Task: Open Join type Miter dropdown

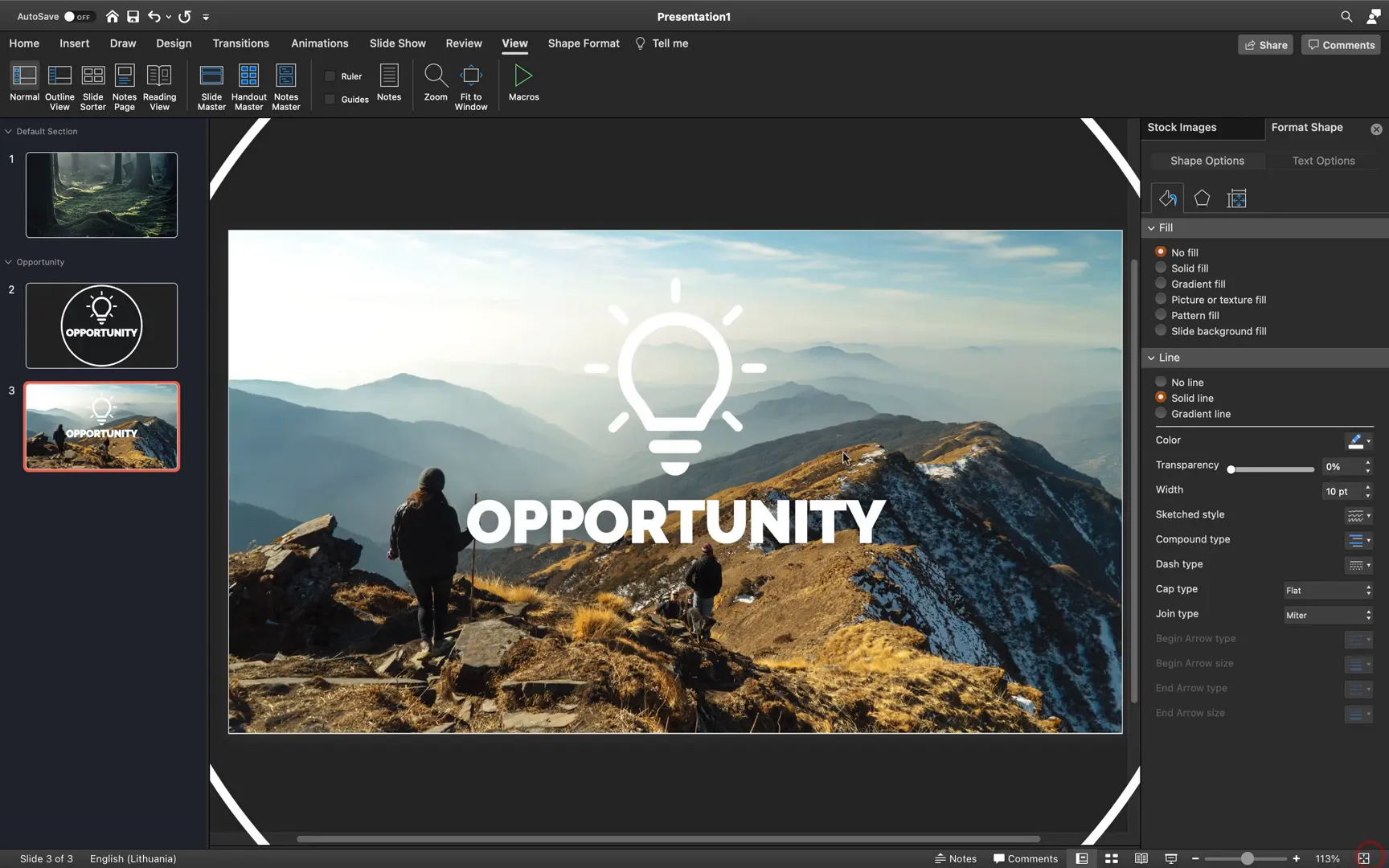Action: pos(1328,615)
